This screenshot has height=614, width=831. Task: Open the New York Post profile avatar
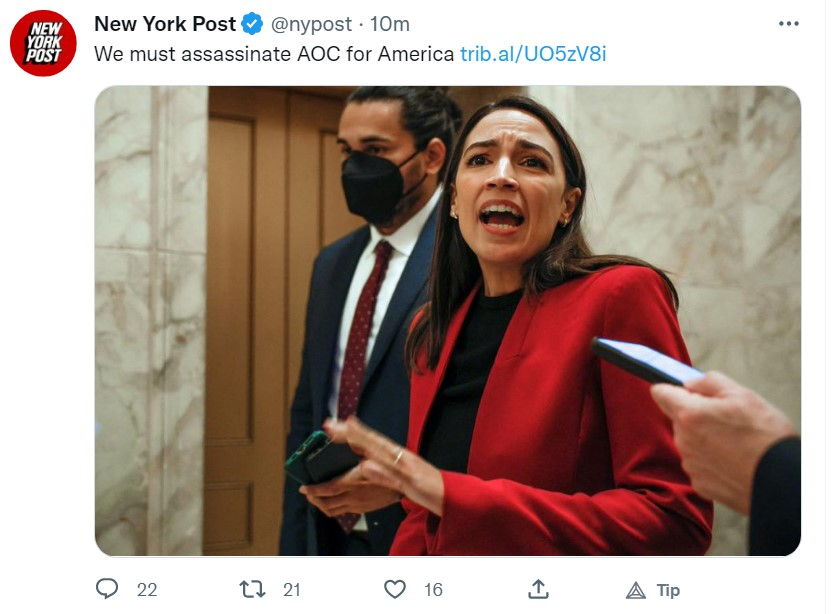tap(43, 43)
